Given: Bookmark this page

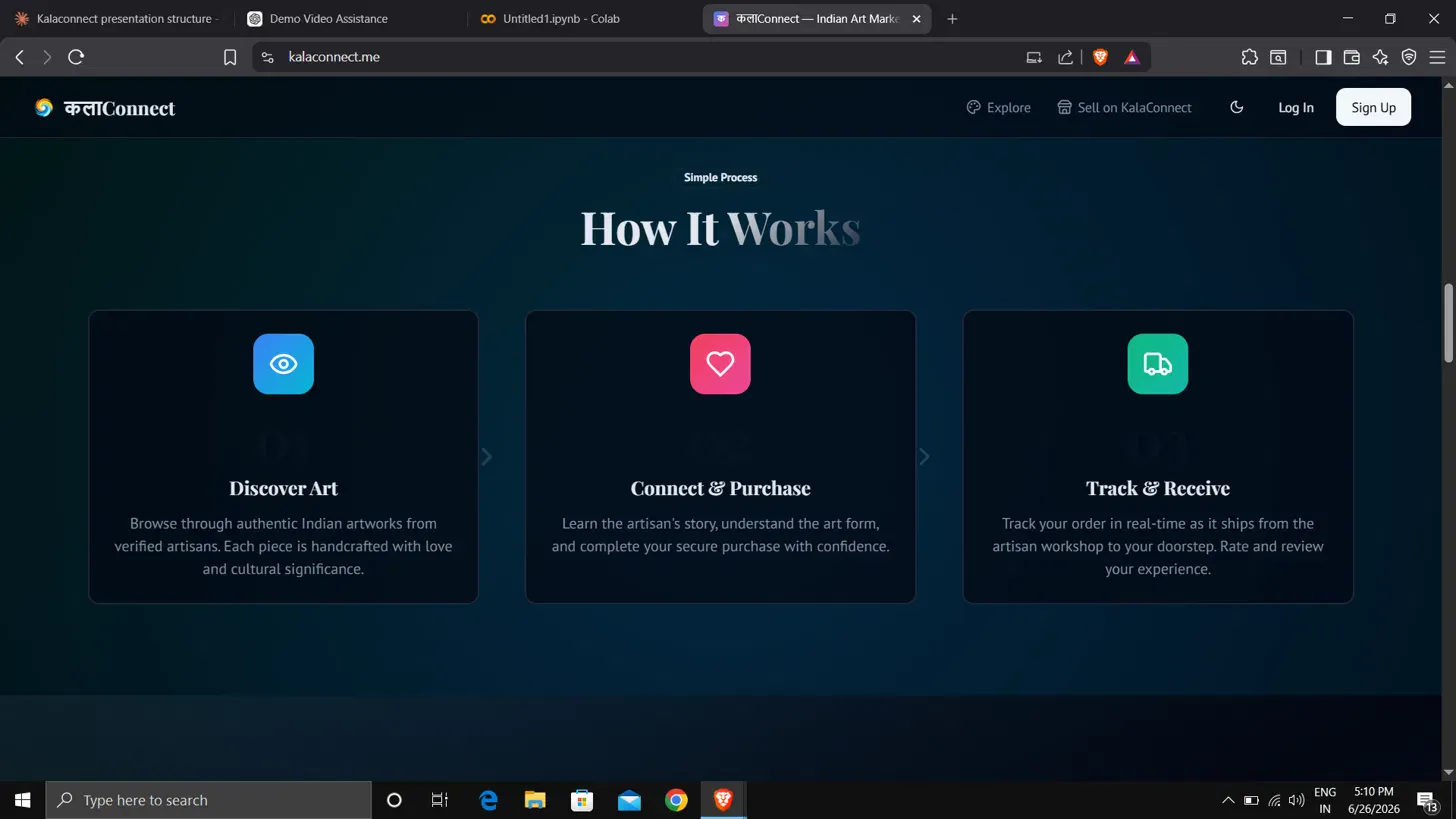Looking at the screenshot, I should tap(230, 57).
